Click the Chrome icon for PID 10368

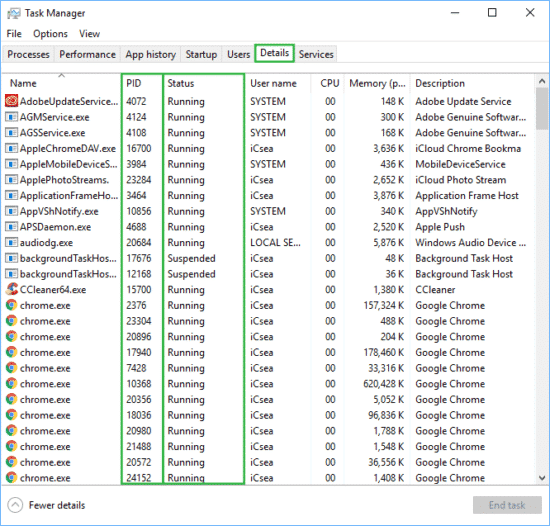coord(12,383)
